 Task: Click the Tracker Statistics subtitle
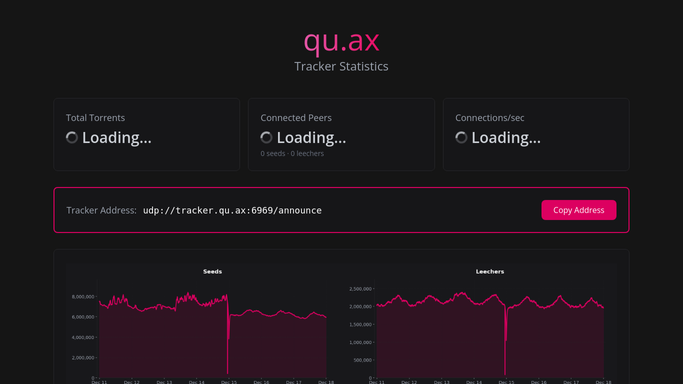click(341, 66)
